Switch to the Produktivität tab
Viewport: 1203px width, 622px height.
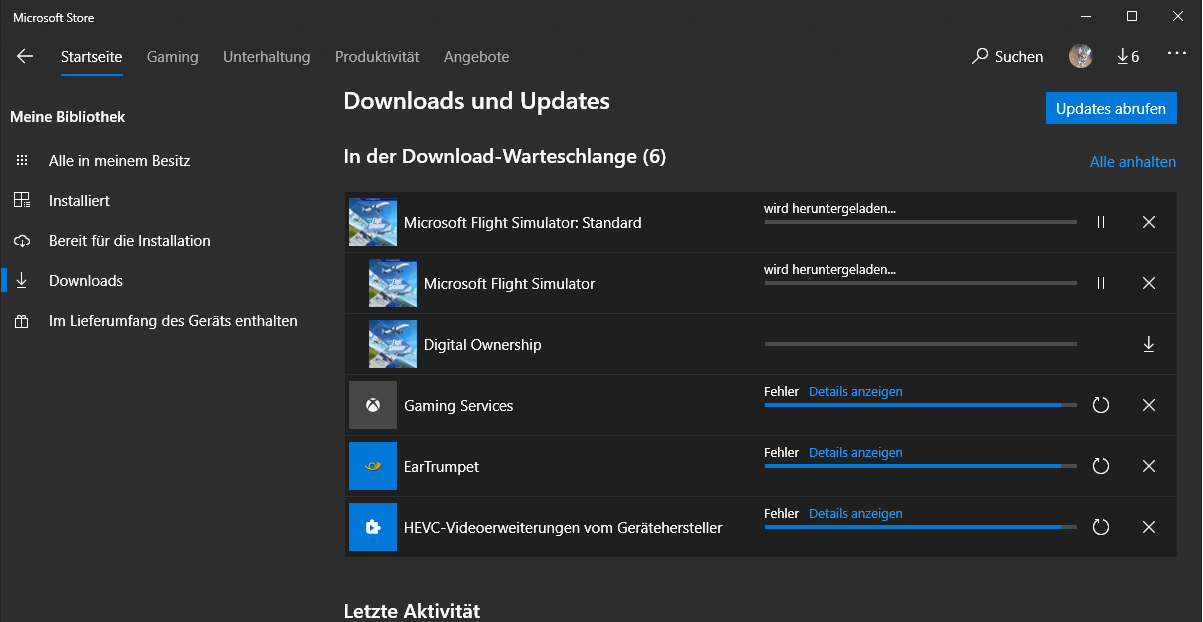click(x=377, y=57)
